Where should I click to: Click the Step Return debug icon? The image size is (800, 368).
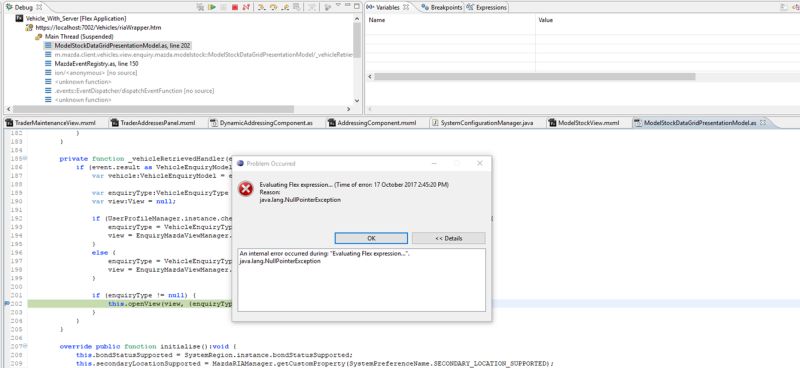pos(285,7)
